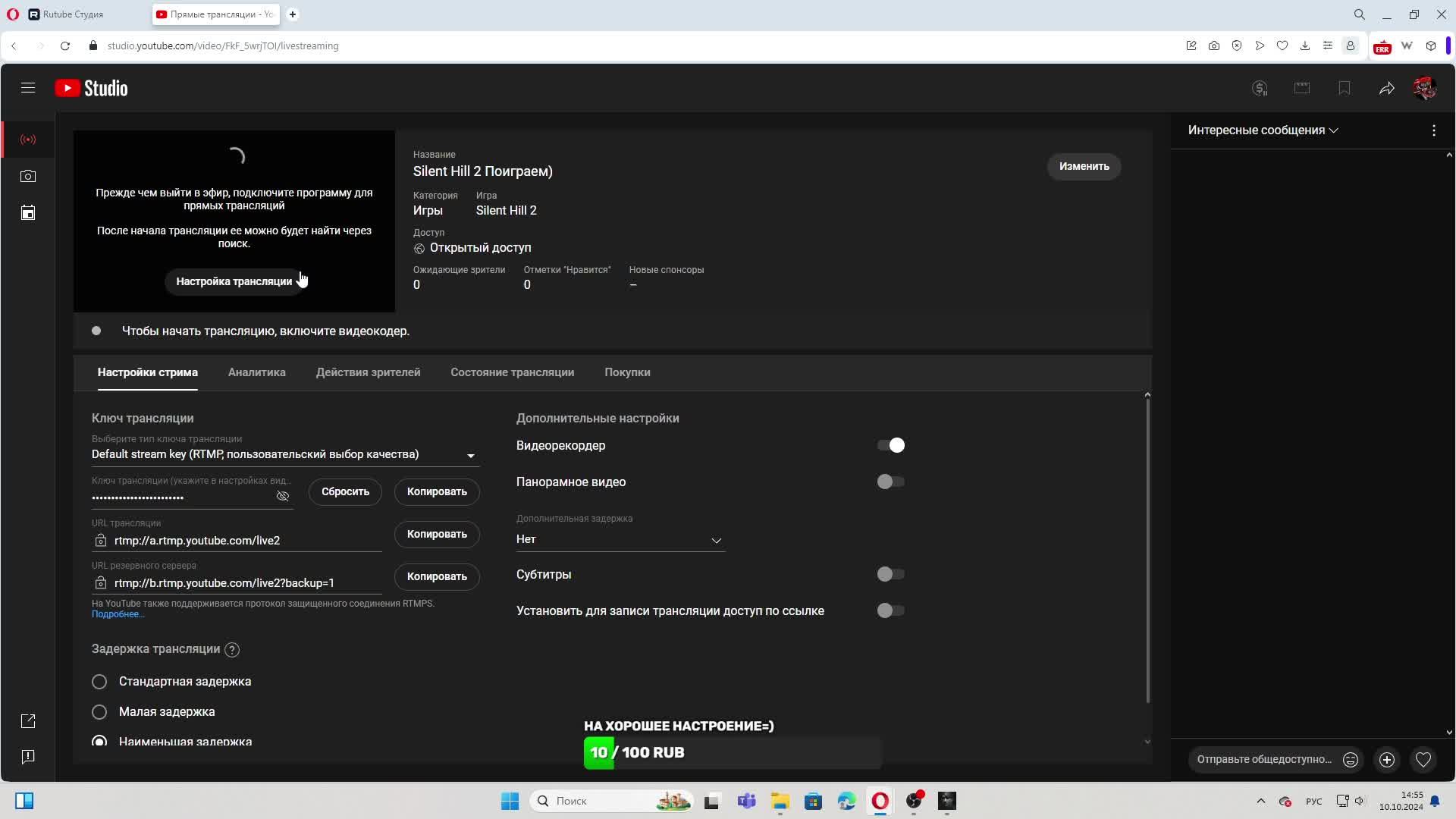Click the share arrow icon in header
This screenshot has width=1456, height=819.
pos(1386,89)
